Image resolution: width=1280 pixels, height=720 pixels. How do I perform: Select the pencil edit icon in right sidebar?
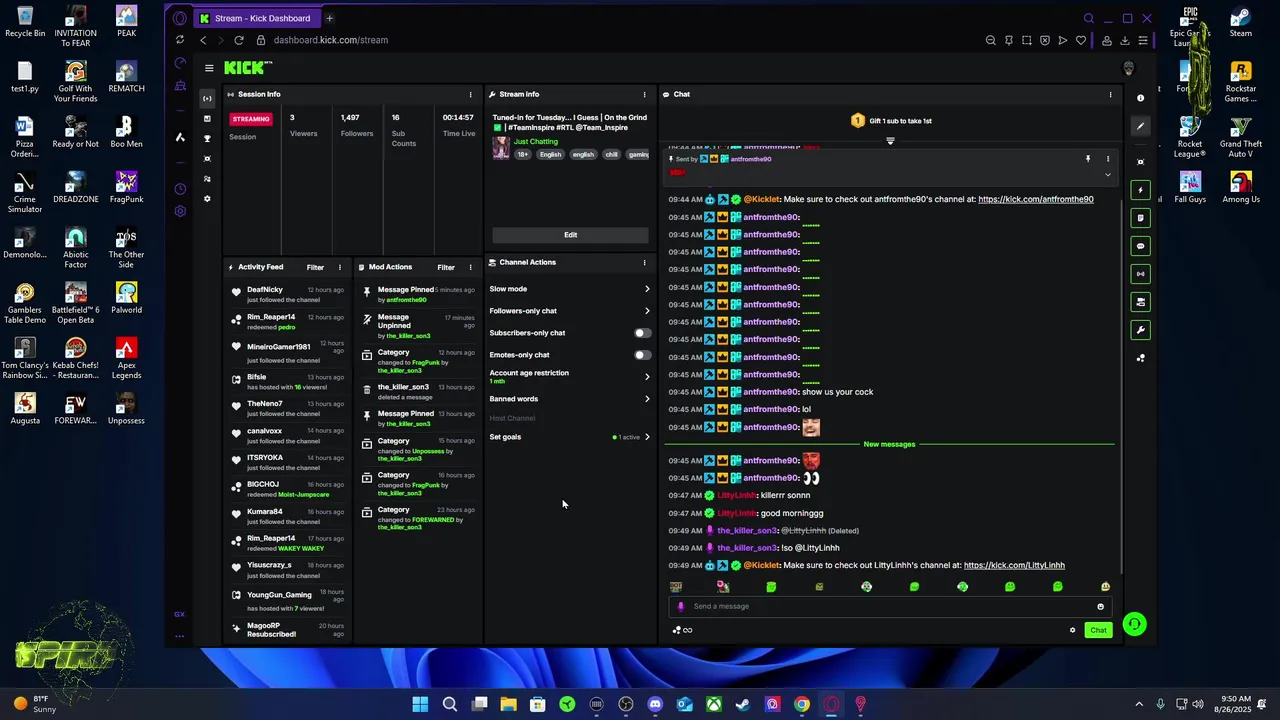click(x=1140, y=126)
